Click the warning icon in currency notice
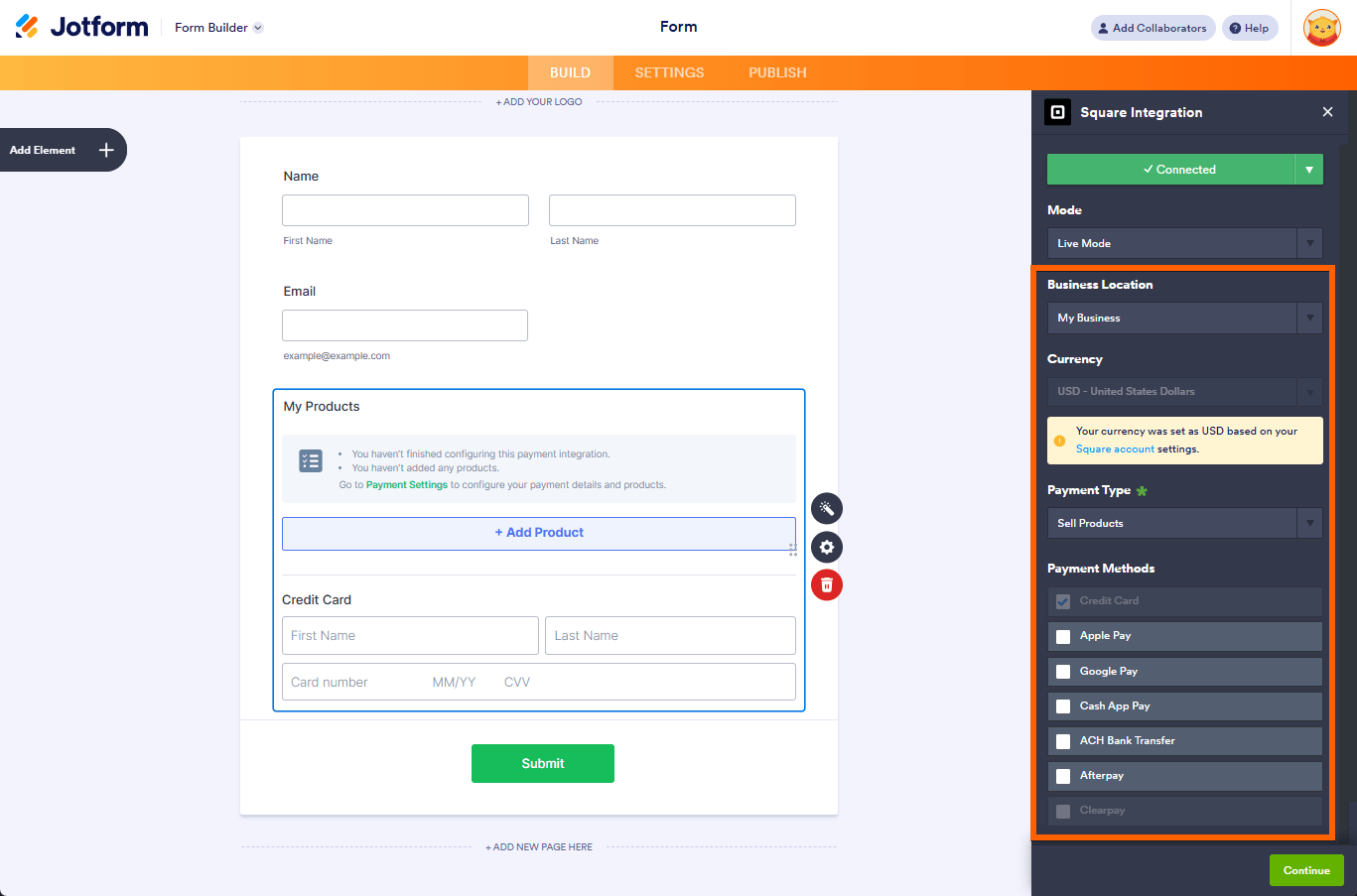Image resolution: width=1357 pixels, height=896 pixels. (x=1059, y=441)
